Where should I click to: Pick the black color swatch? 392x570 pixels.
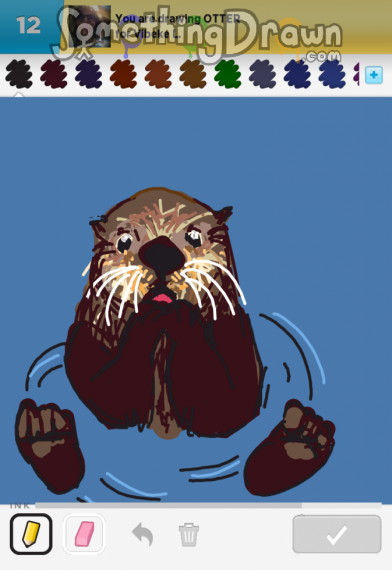click(19, 75)
